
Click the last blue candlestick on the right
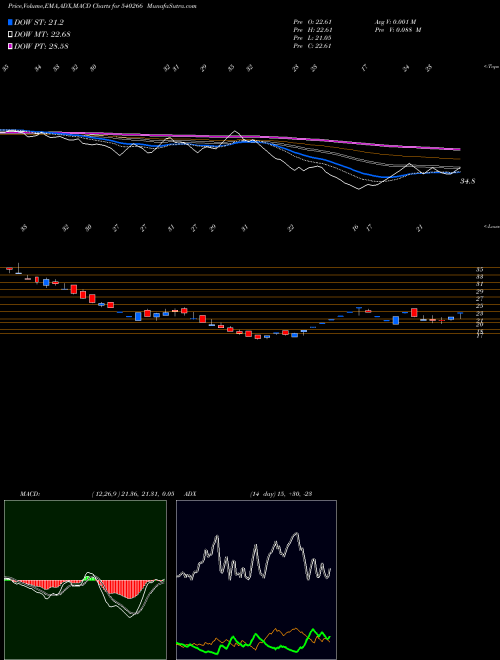(460, 315)
